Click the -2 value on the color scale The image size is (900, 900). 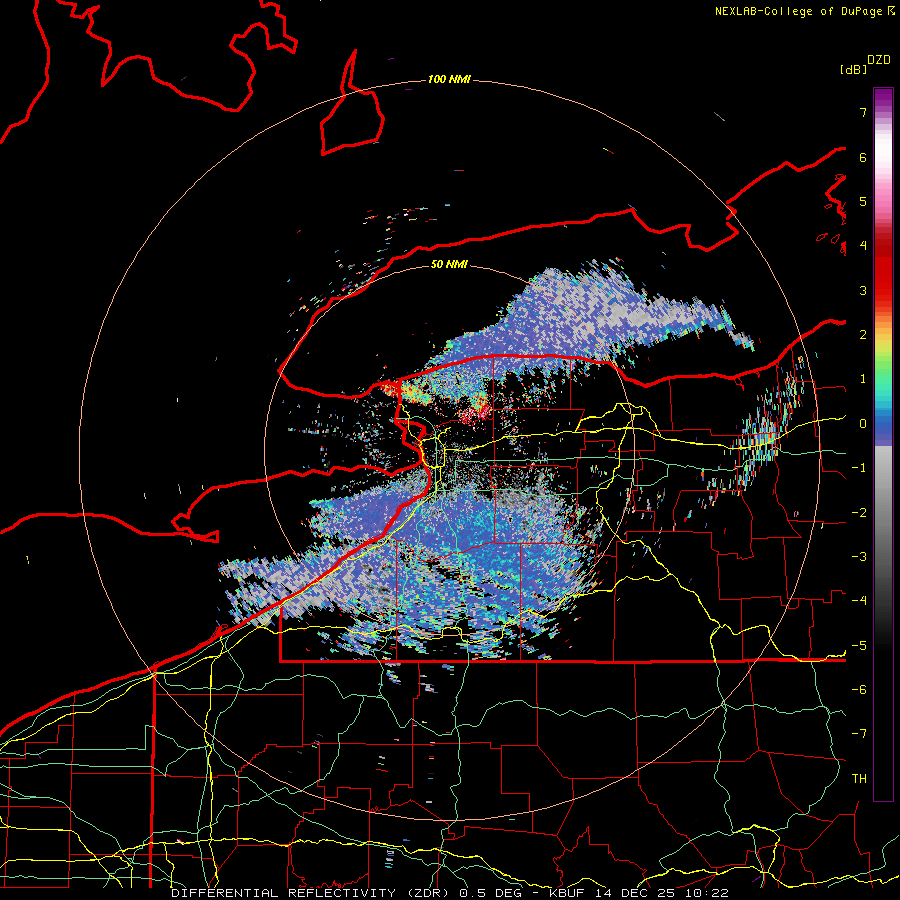point(858,513)
